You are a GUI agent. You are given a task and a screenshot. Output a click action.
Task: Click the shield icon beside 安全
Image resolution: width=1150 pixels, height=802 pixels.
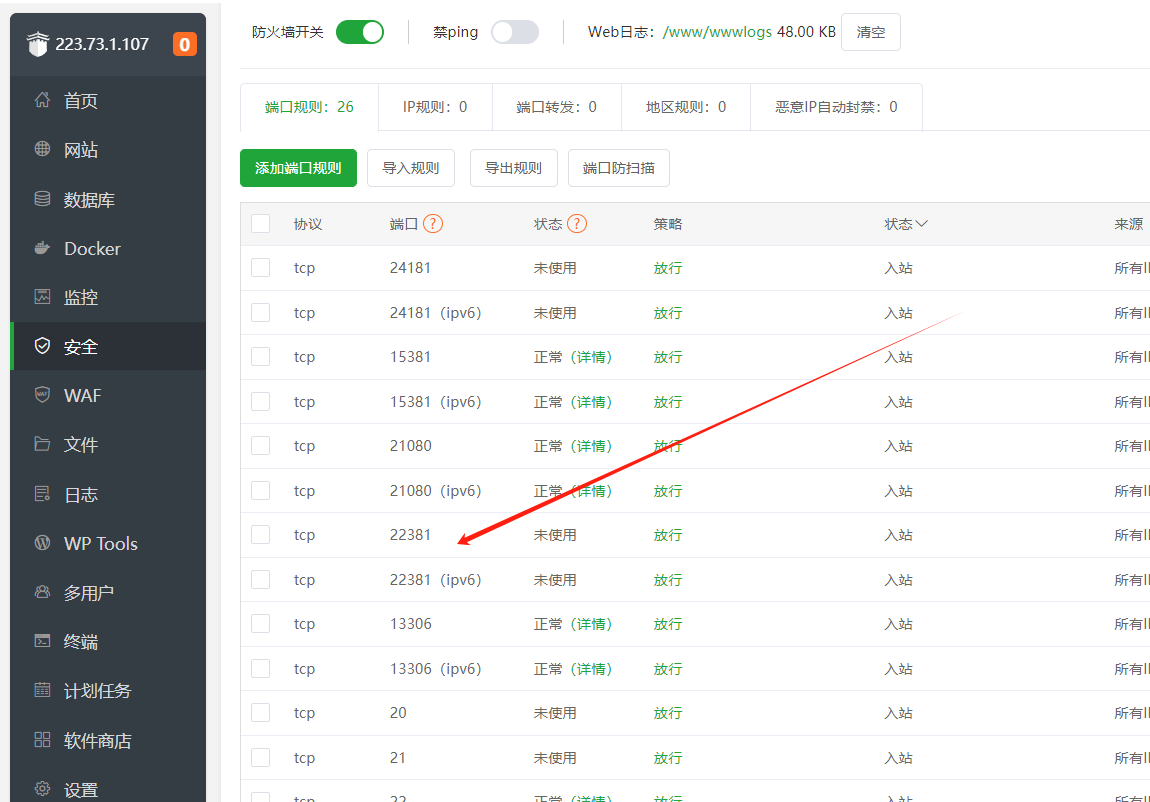[43, 346]
